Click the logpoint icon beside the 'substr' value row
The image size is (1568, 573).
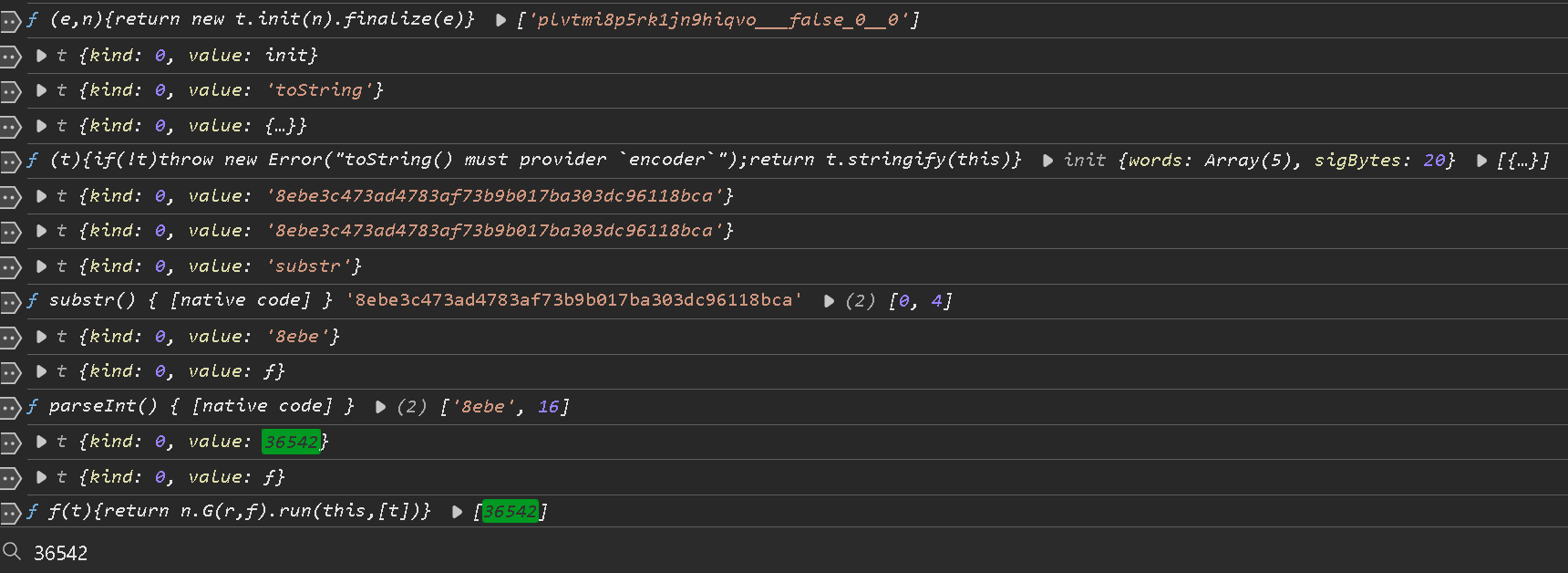pos(10,267)
